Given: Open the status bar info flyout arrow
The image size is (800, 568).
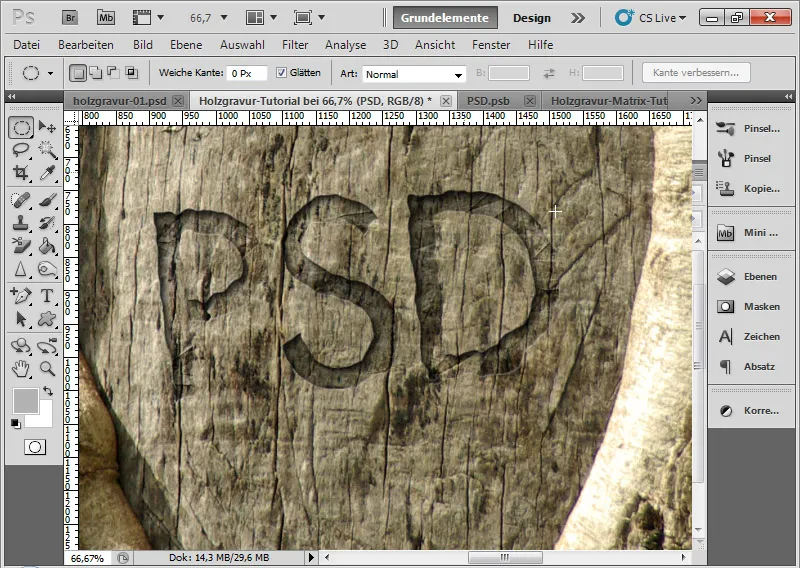Looking at the screenshot, I should point(311,557).
